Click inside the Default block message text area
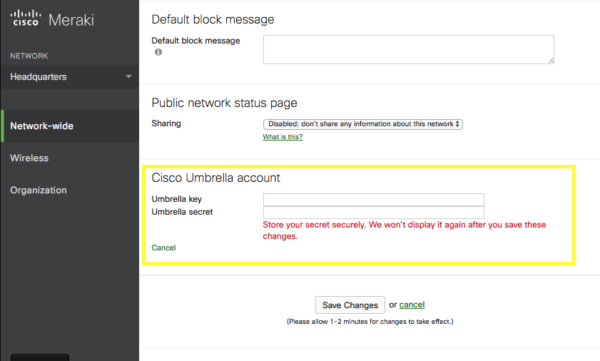 tap(408, 49)
